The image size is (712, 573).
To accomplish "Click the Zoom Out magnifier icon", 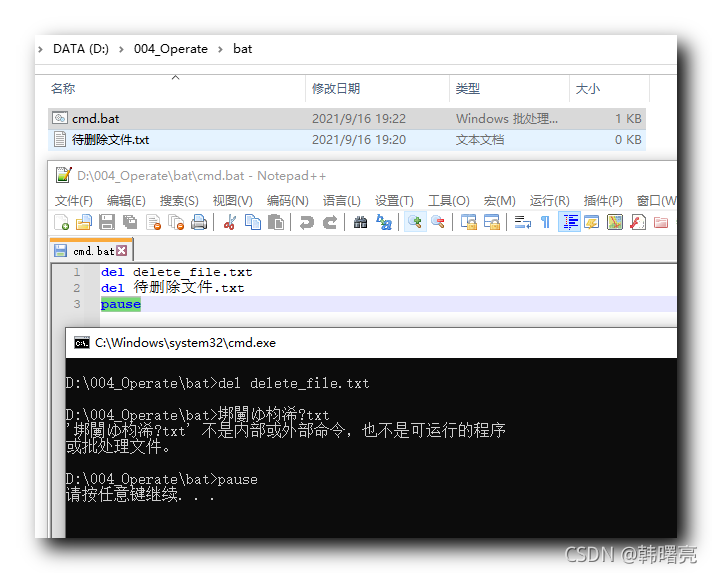I will point(438,222).
